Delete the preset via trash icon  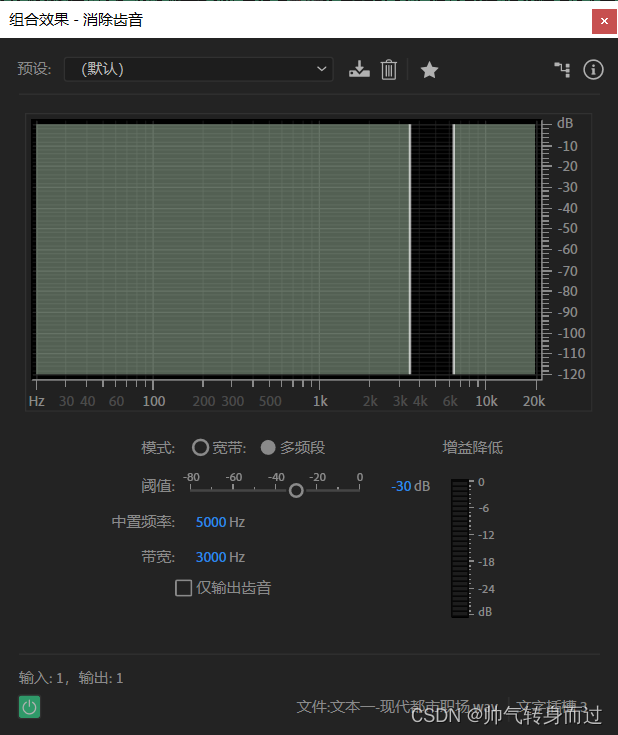click(389, 70)
